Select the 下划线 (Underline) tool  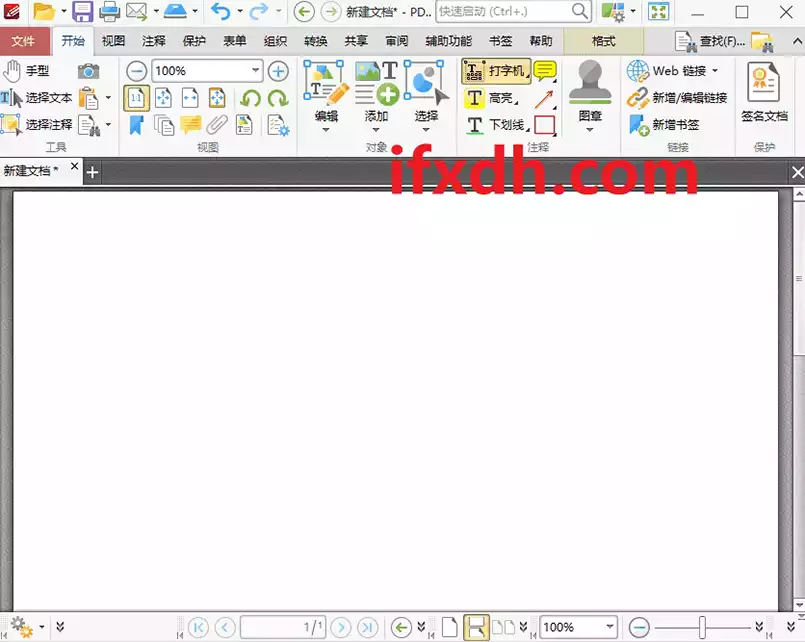[x=492, y=124]
